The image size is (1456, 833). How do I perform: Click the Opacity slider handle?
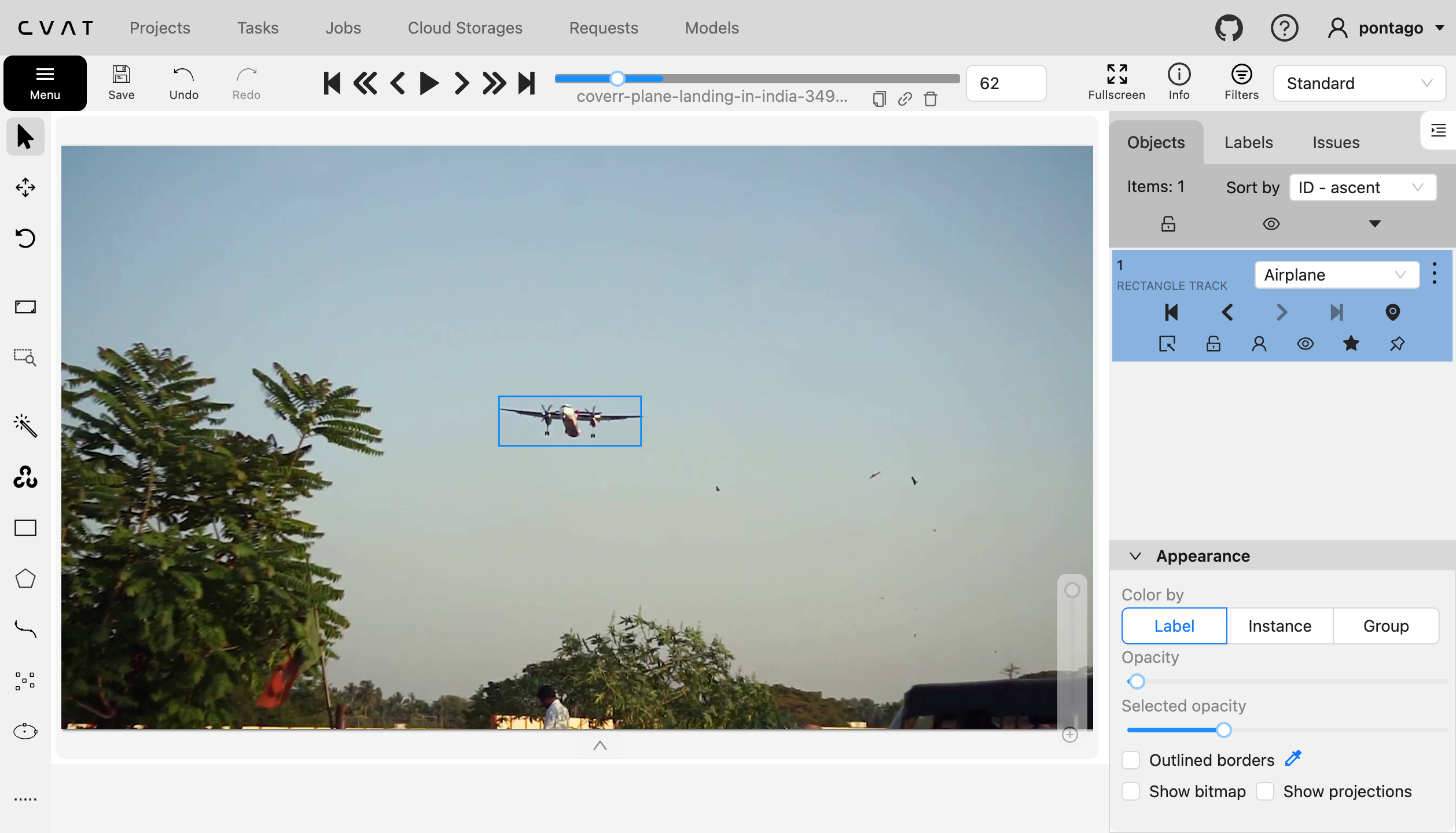[x=1137, y=681]
